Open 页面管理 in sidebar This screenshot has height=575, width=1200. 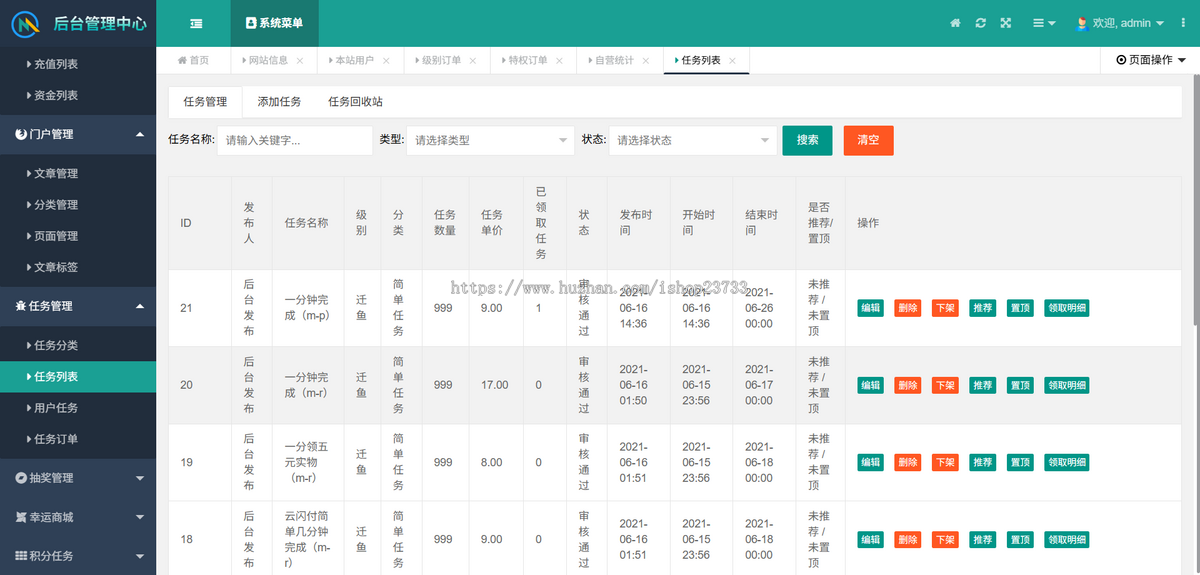[x=78, y=236]
